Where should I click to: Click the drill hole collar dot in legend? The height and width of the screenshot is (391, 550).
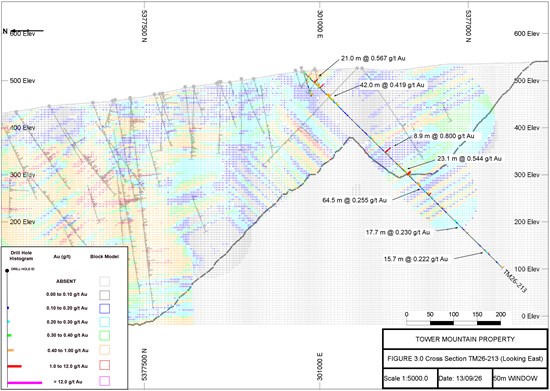(x=7, y=271)
